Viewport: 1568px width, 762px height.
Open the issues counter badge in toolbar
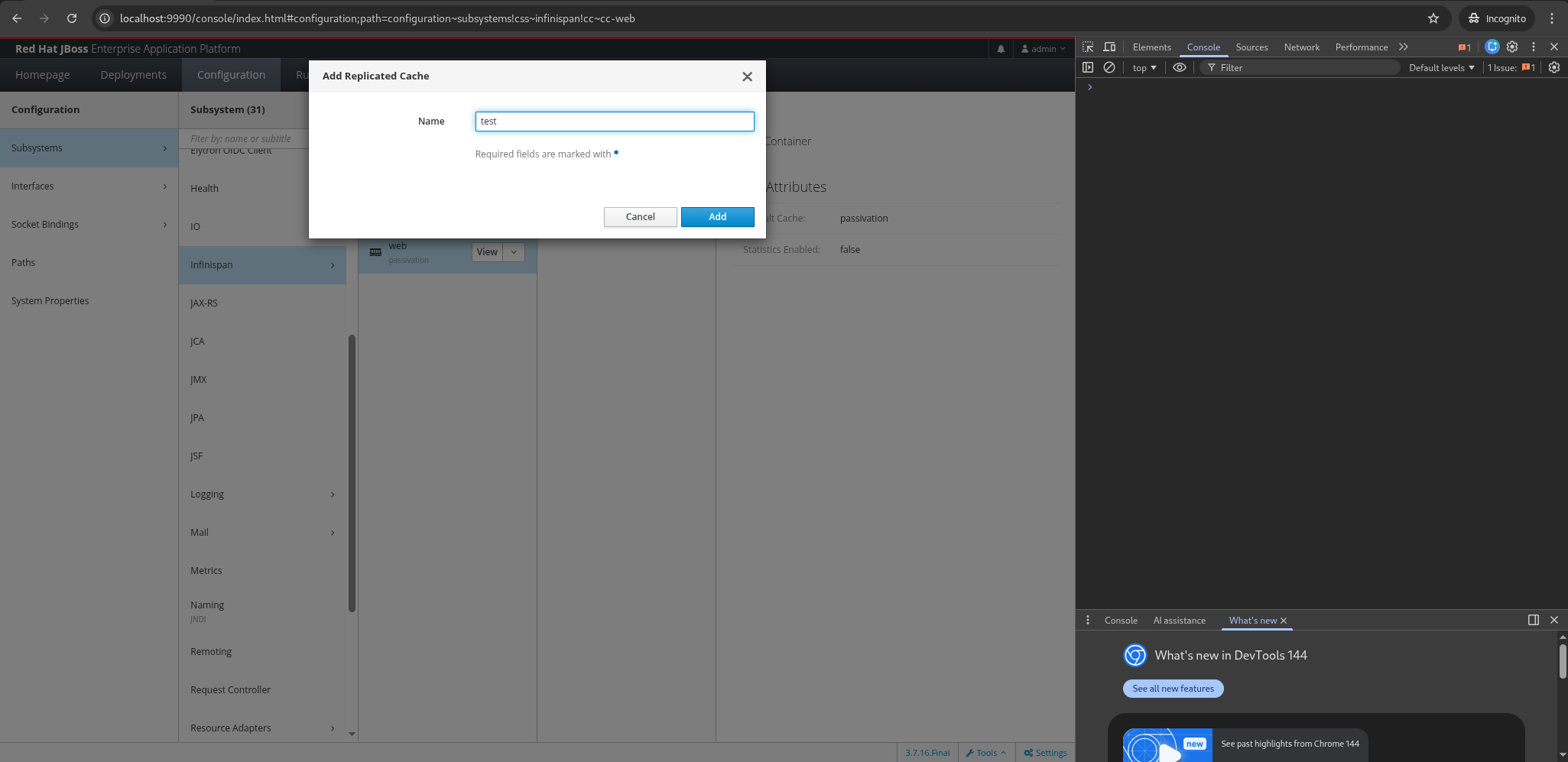click(1464, 47)
